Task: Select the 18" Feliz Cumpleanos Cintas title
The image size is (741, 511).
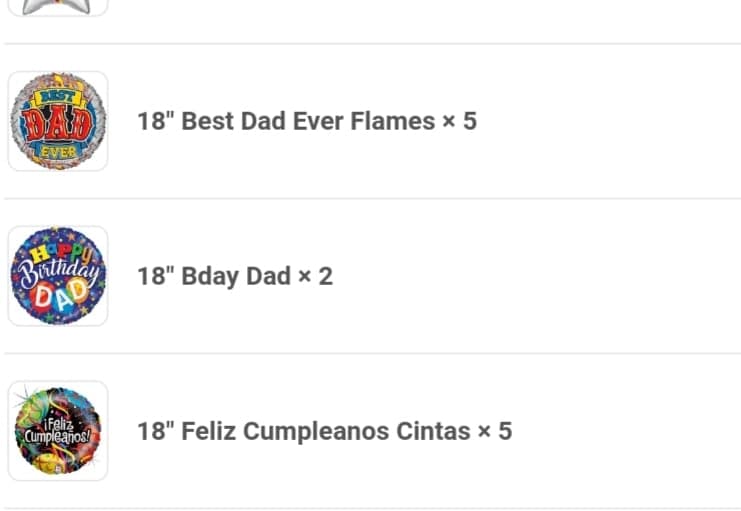Action: (304, 432)
